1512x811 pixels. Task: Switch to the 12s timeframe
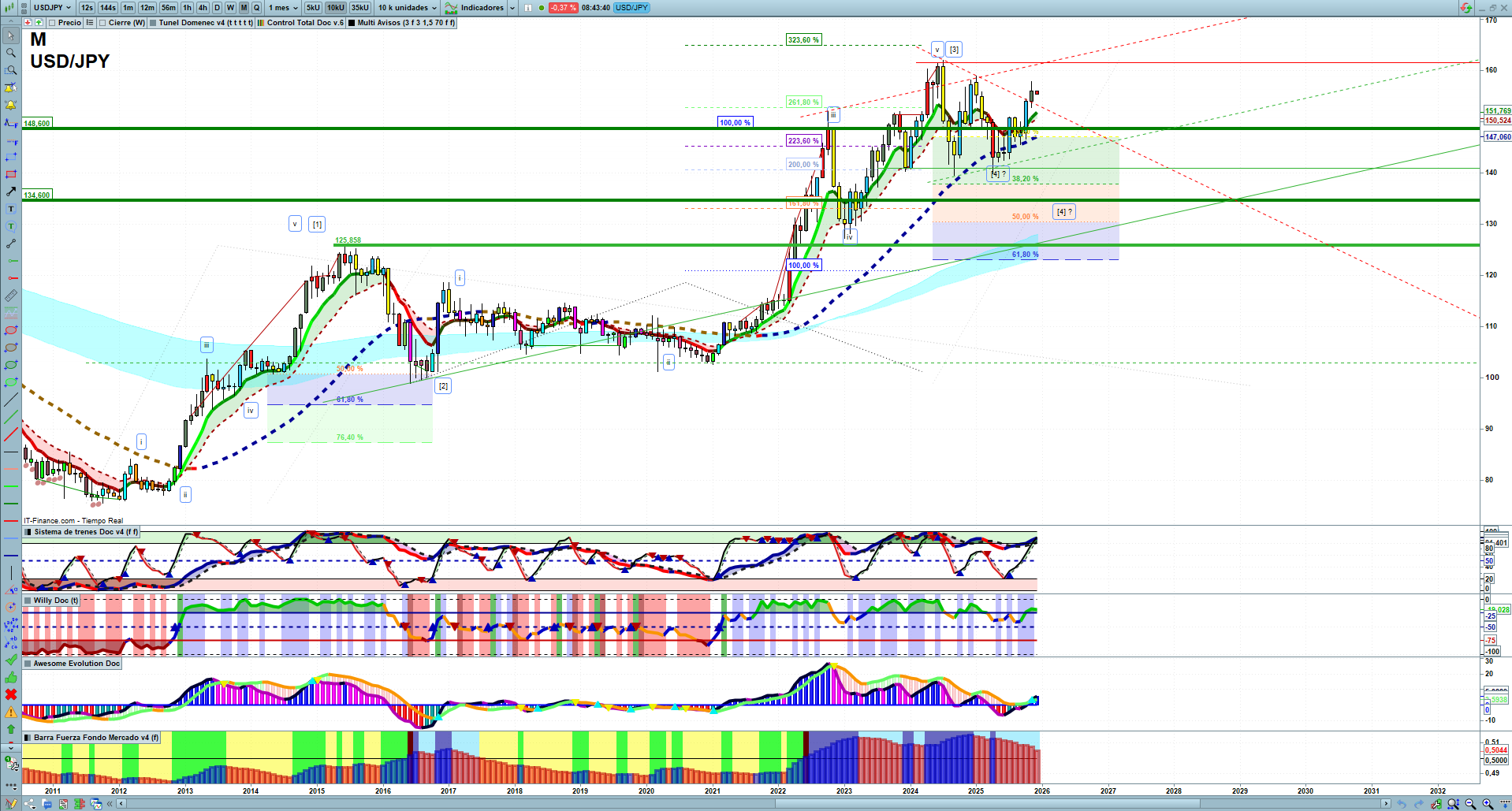[x=87, y=8]
